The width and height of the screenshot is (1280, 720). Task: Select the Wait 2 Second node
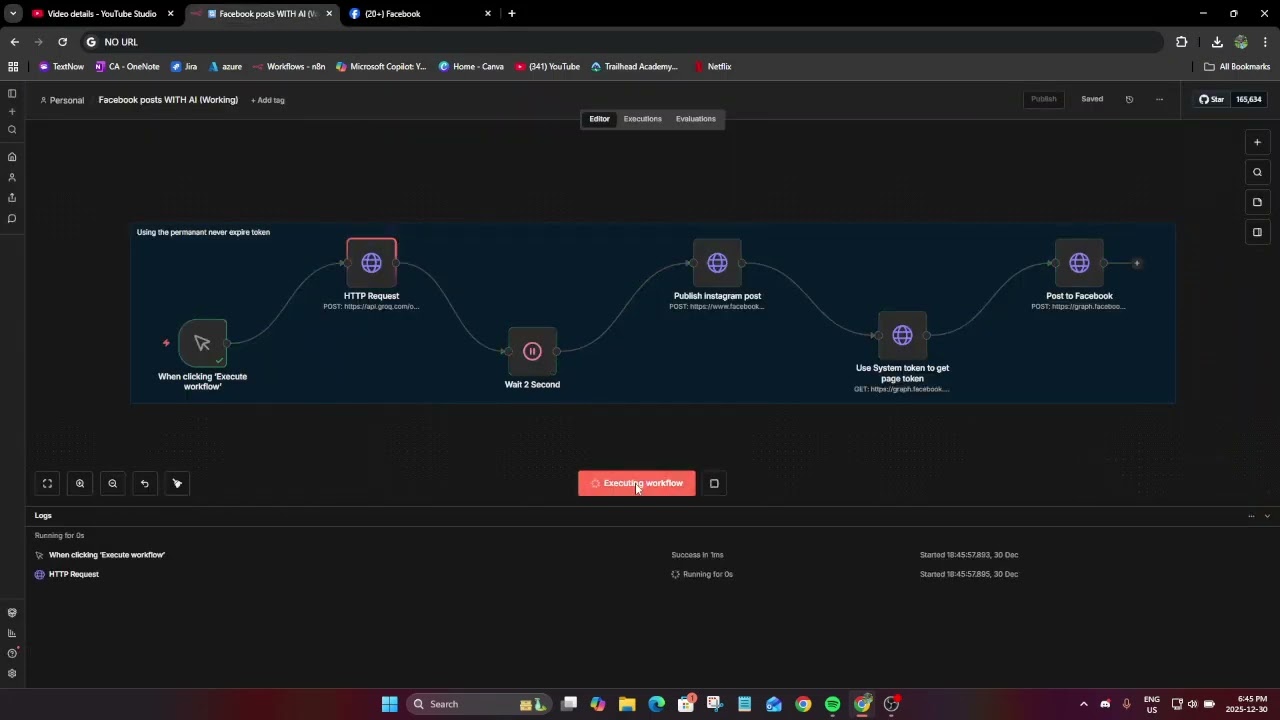[532, 351]
